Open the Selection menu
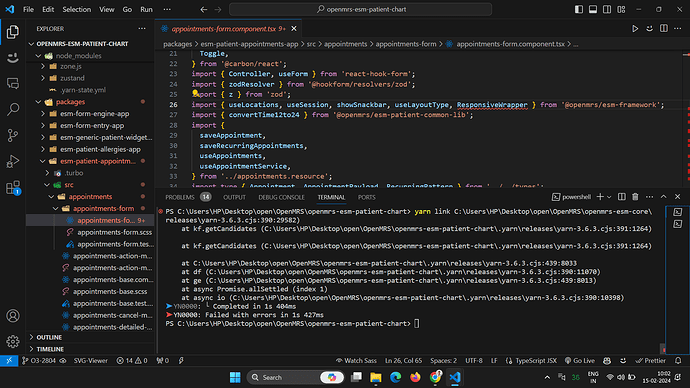 pyautogui.click(x=77, y=9)
